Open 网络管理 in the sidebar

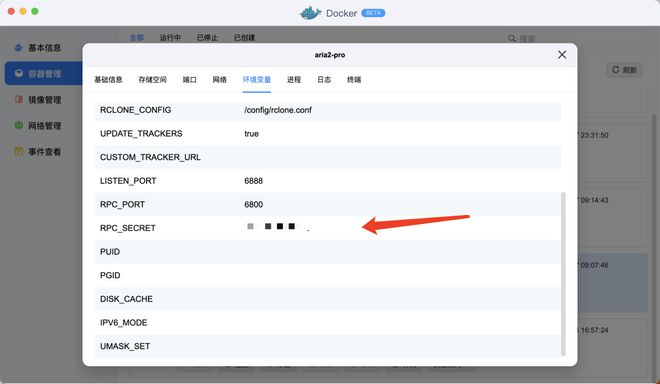click(x=44, y=125)
